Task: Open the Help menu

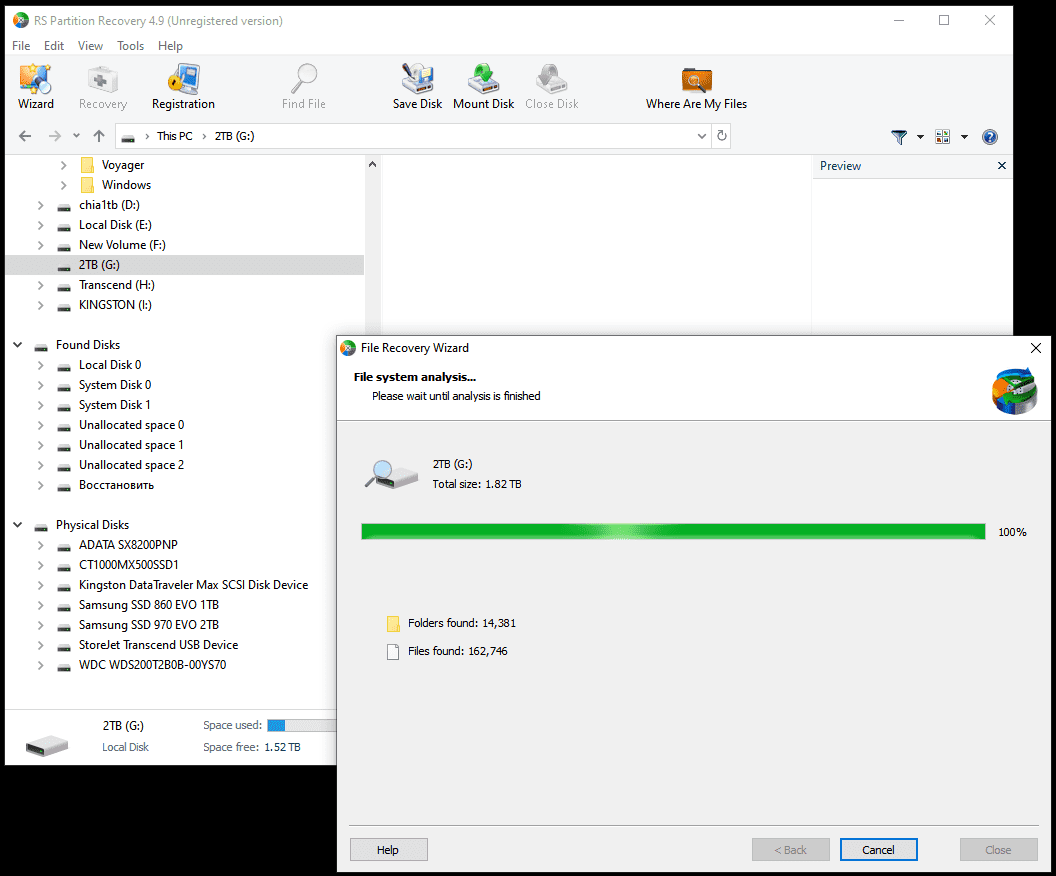Action: (x=170, y=46)
